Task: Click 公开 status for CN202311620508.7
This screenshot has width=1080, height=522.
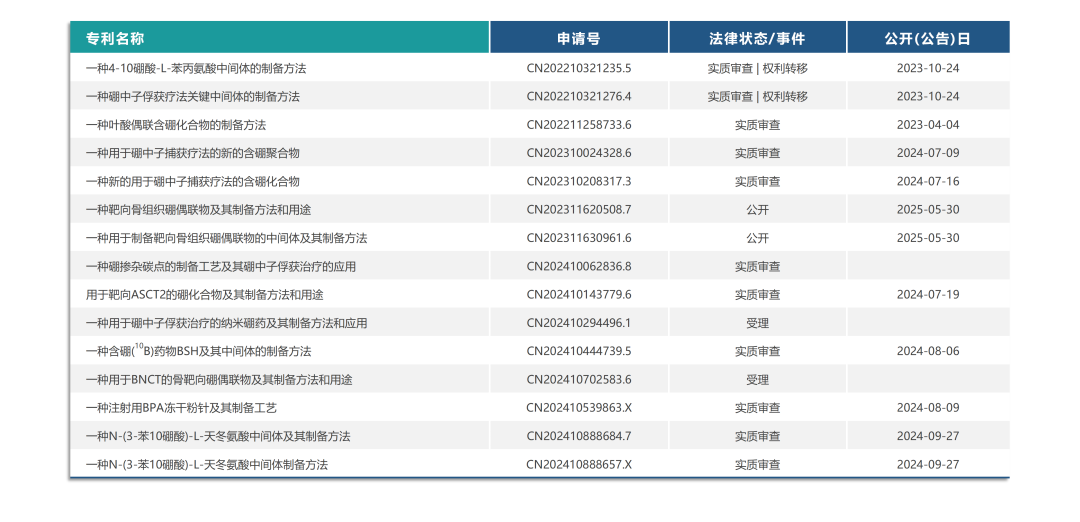Action: coord(758,209)
